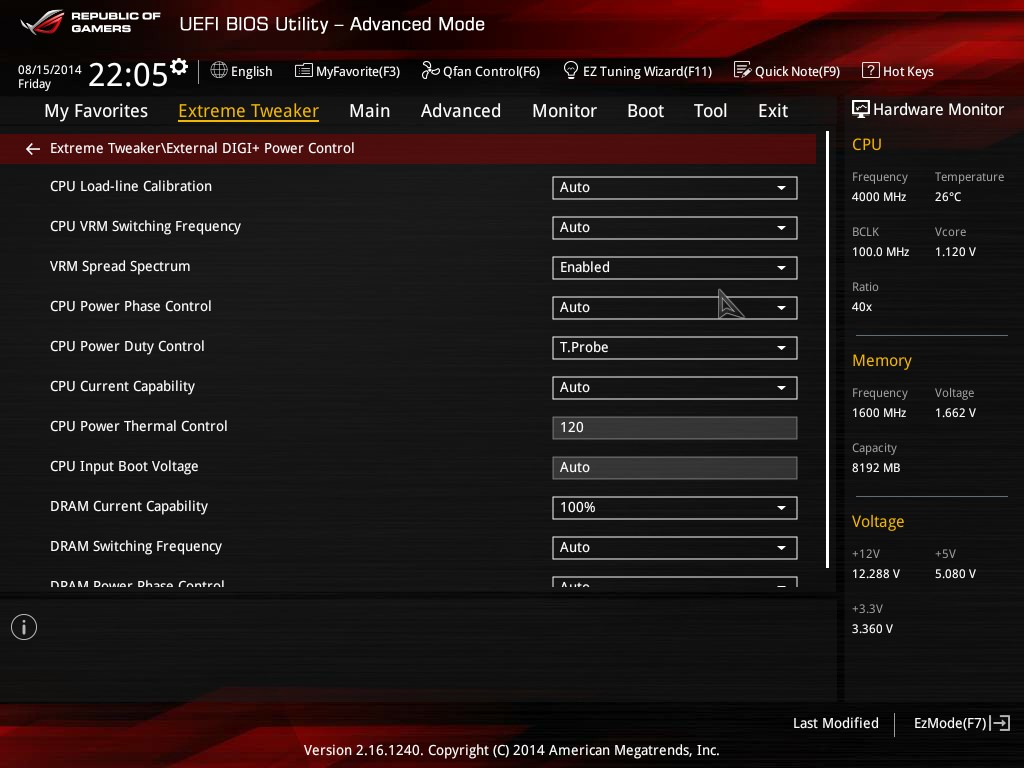Image resolution: width=1024 pixels, height=768 pixels.
Task: Click the +12V reading 12.288 V
Action: (x=875, y=573)
